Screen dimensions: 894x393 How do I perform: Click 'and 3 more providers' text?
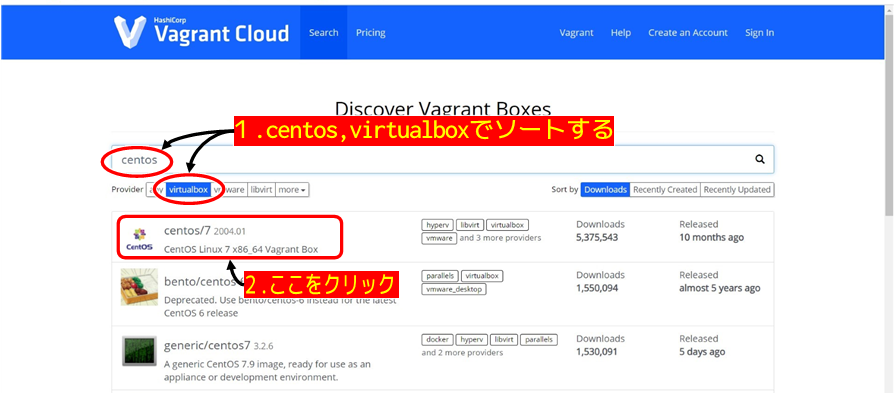500,238
